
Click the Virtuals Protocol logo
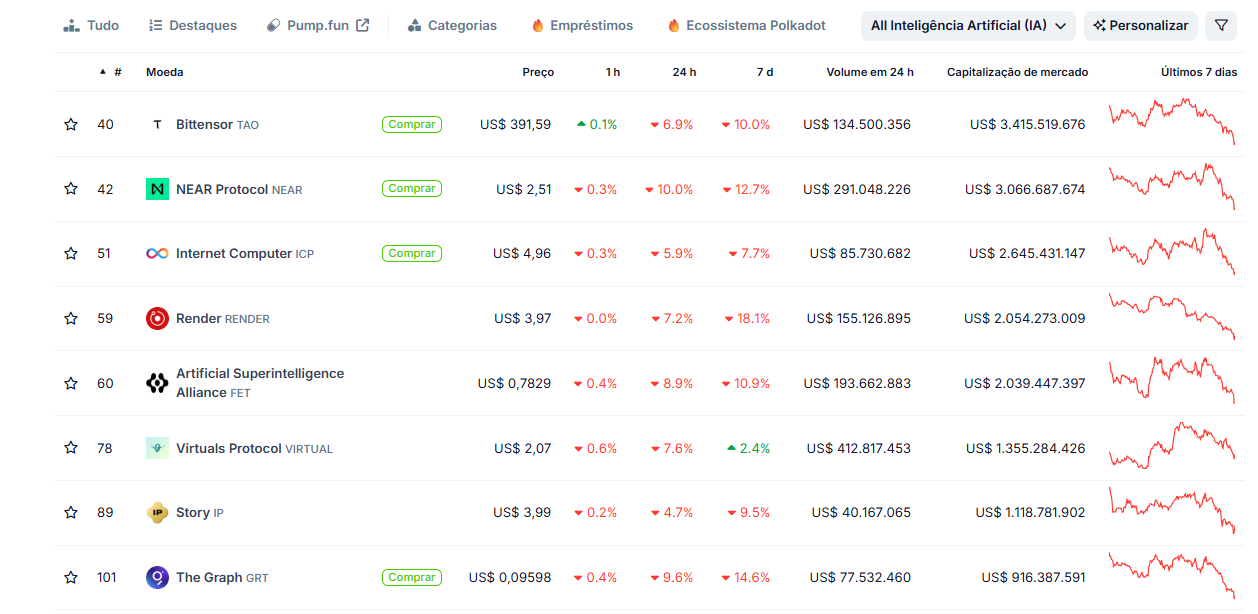[x=157, y=448]
